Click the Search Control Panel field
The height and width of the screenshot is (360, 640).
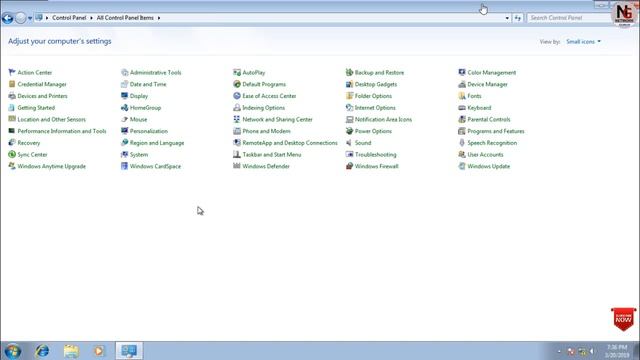[x=569, y=18]
